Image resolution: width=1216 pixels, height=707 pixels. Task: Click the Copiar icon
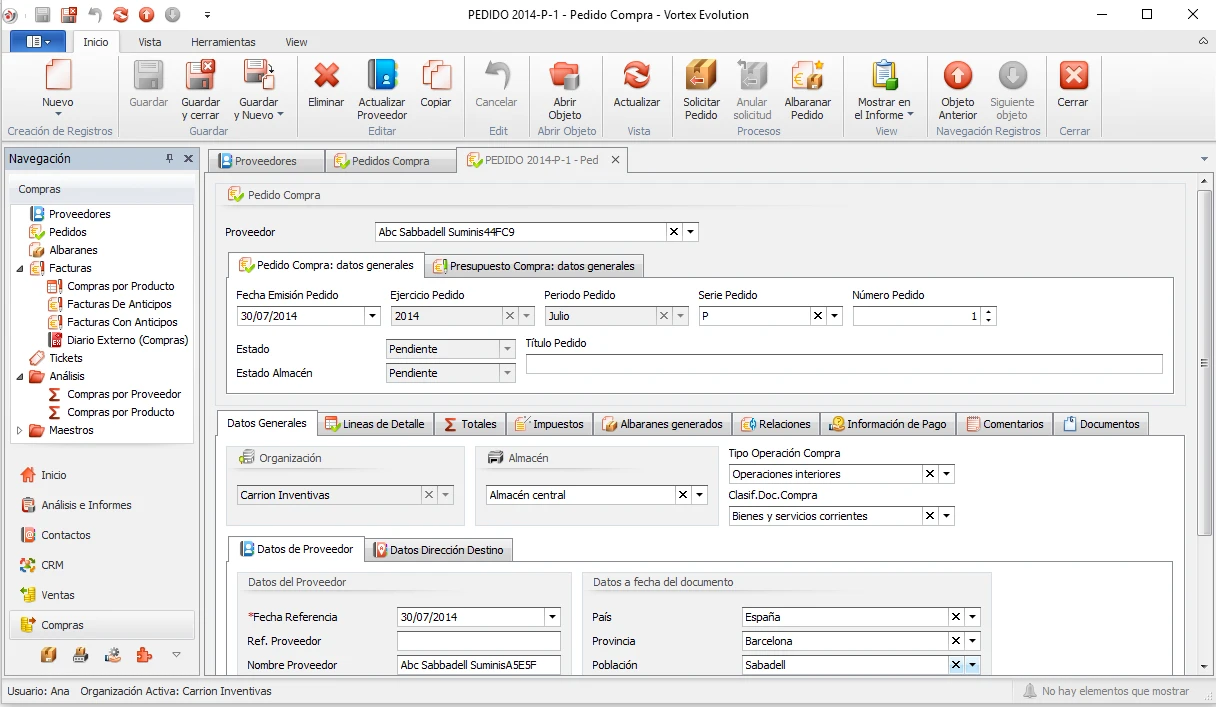[x=436, y=76]
